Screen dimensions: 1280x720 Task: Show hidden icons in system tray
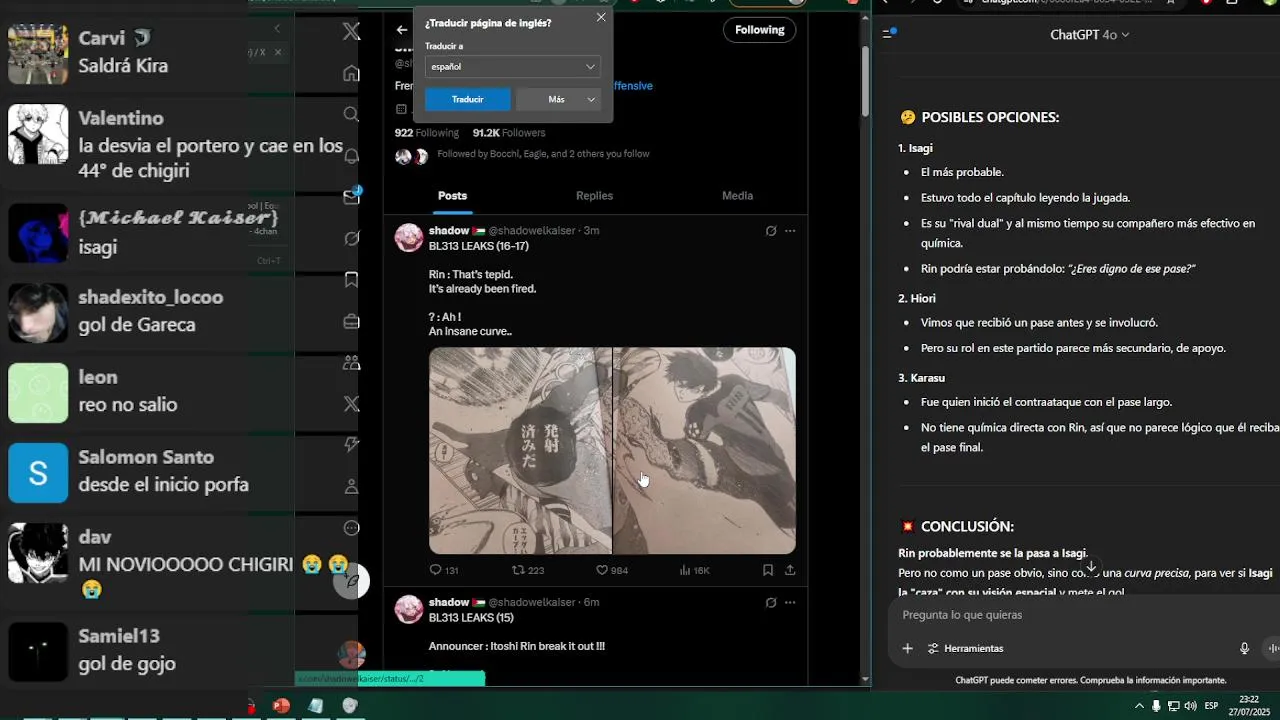pyautogui.click(x=1139, y=706)
